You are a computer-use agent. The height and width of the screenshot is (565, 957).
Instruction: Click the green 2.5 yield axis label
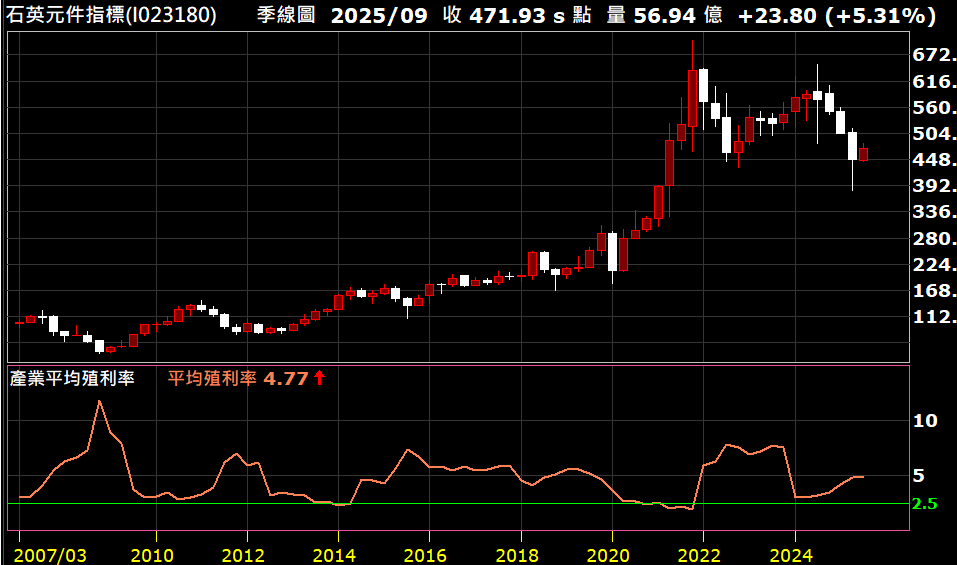[x=924, y=504]
